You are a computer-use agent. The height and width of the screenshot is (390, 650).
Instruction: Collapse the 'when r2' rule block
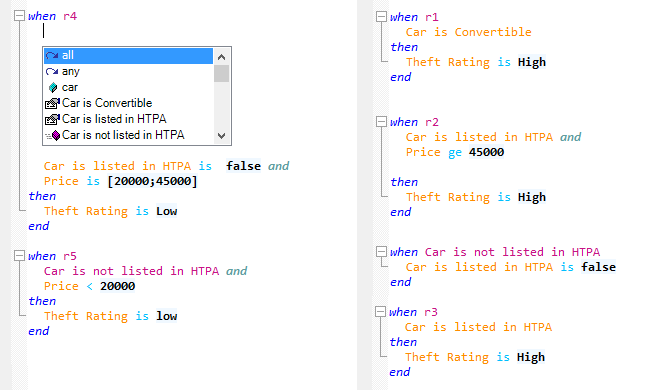[x=381, y=121]
